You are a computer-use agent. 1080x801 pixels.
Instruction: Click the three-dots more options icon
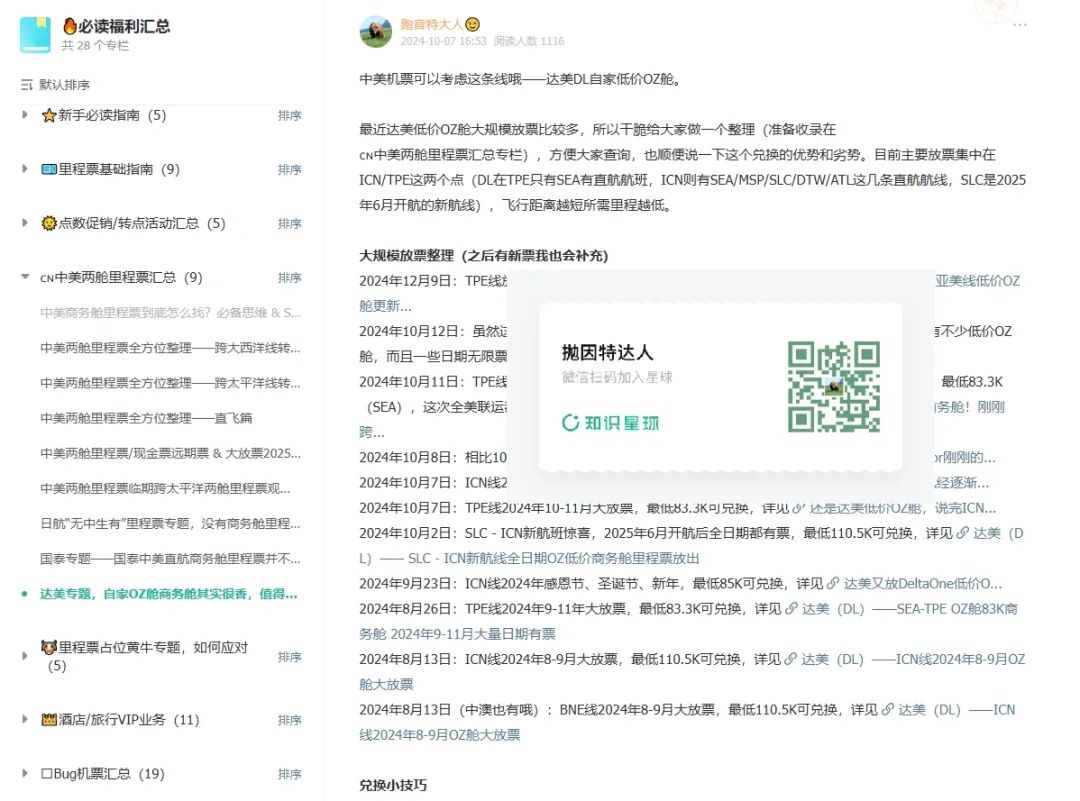click(x=1020, y=25)
